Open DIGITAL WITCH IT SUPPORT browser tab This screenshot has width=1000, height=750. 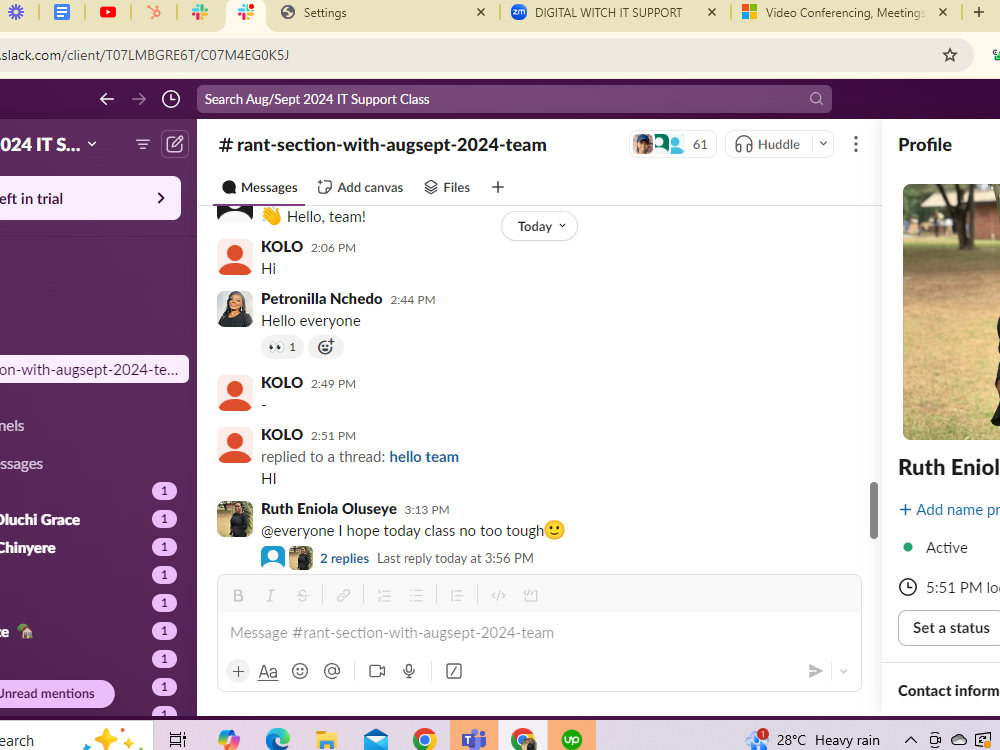click(x=608, y=13)
